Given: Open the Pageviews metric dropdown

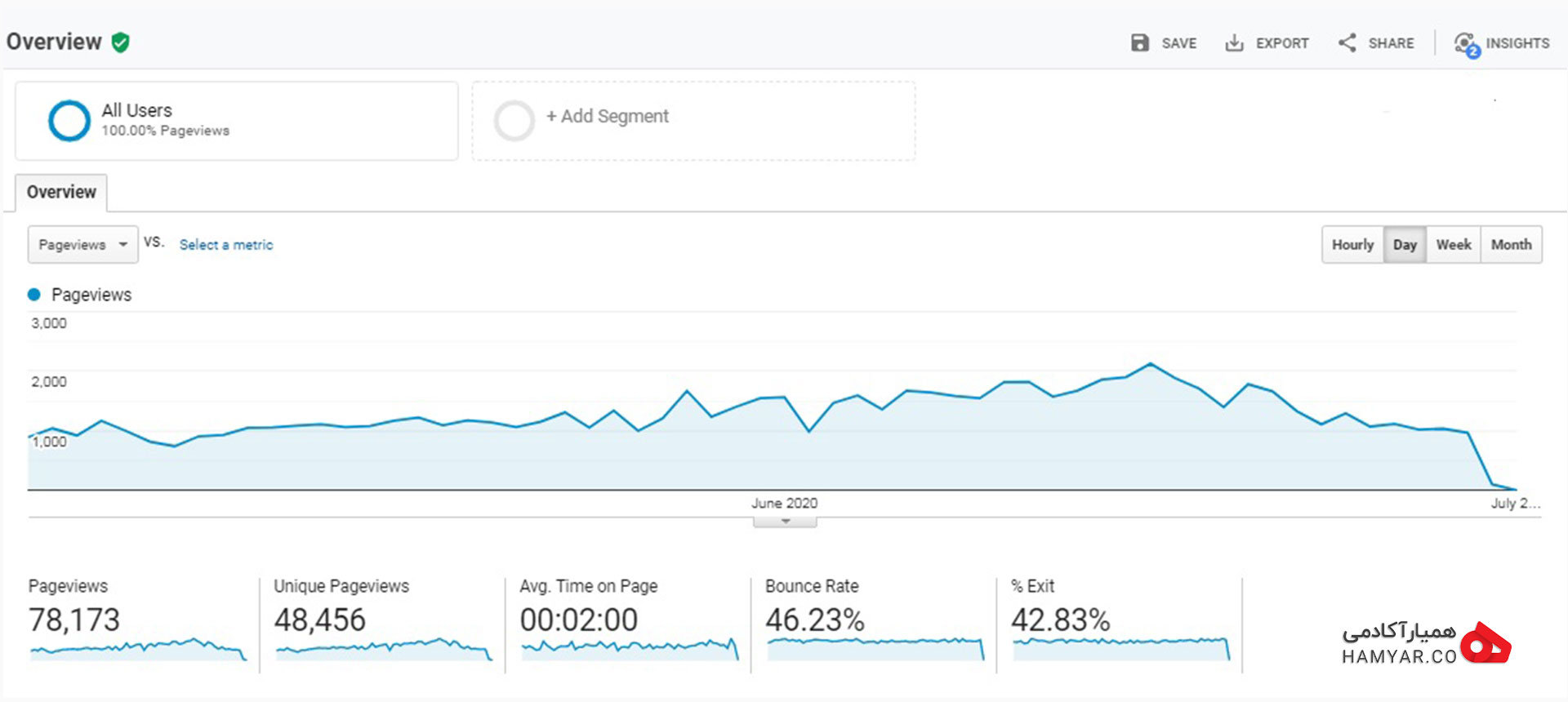Looking at the screenshot, I should click(82, 245).
